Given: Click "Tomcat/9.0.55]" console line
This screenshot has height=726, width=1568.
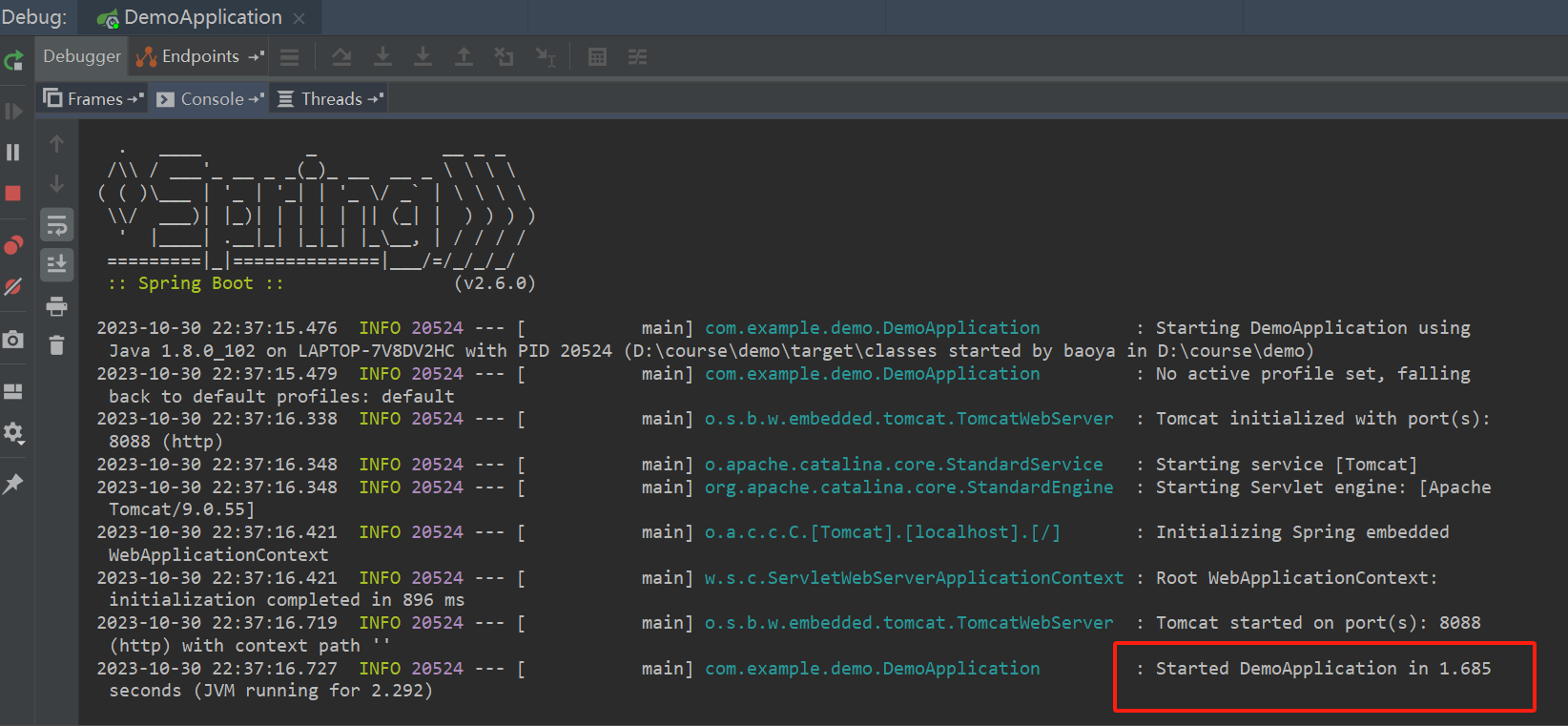Looking at the screenshot, I should (181, 509).
